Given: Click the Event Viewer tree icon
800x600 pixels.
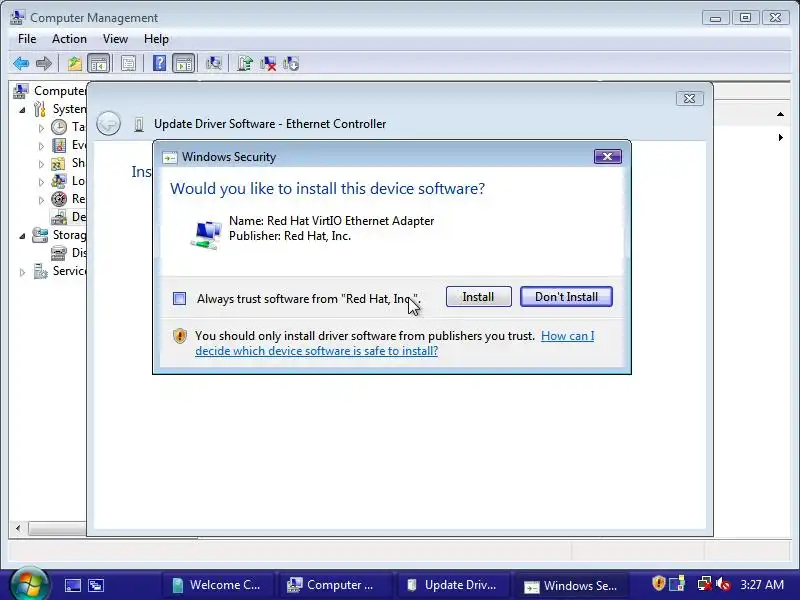Looking at the screenshot, I should [59, 145].
